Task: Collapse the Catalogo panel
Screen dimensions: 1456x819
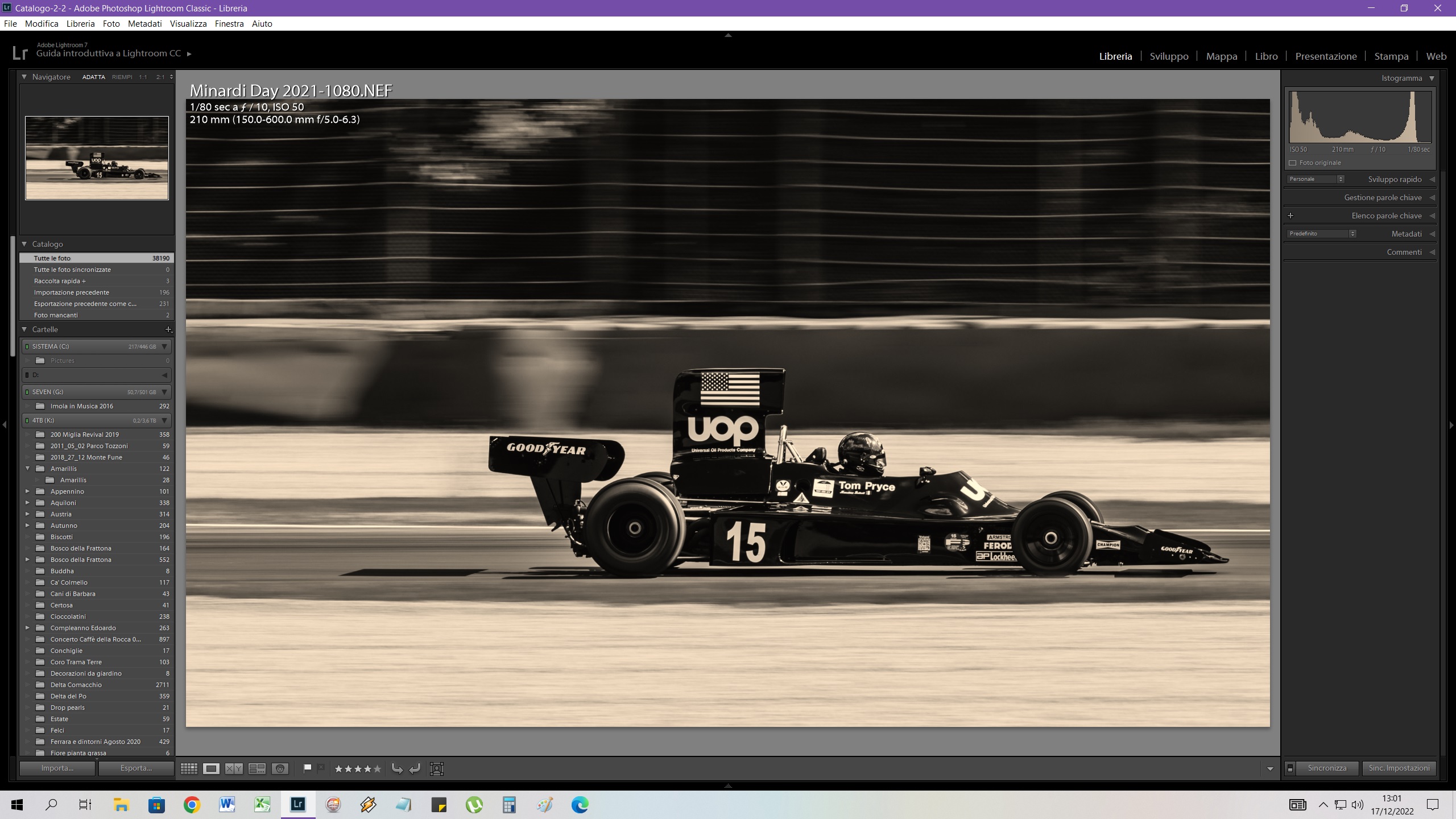Action: point(24,244)
